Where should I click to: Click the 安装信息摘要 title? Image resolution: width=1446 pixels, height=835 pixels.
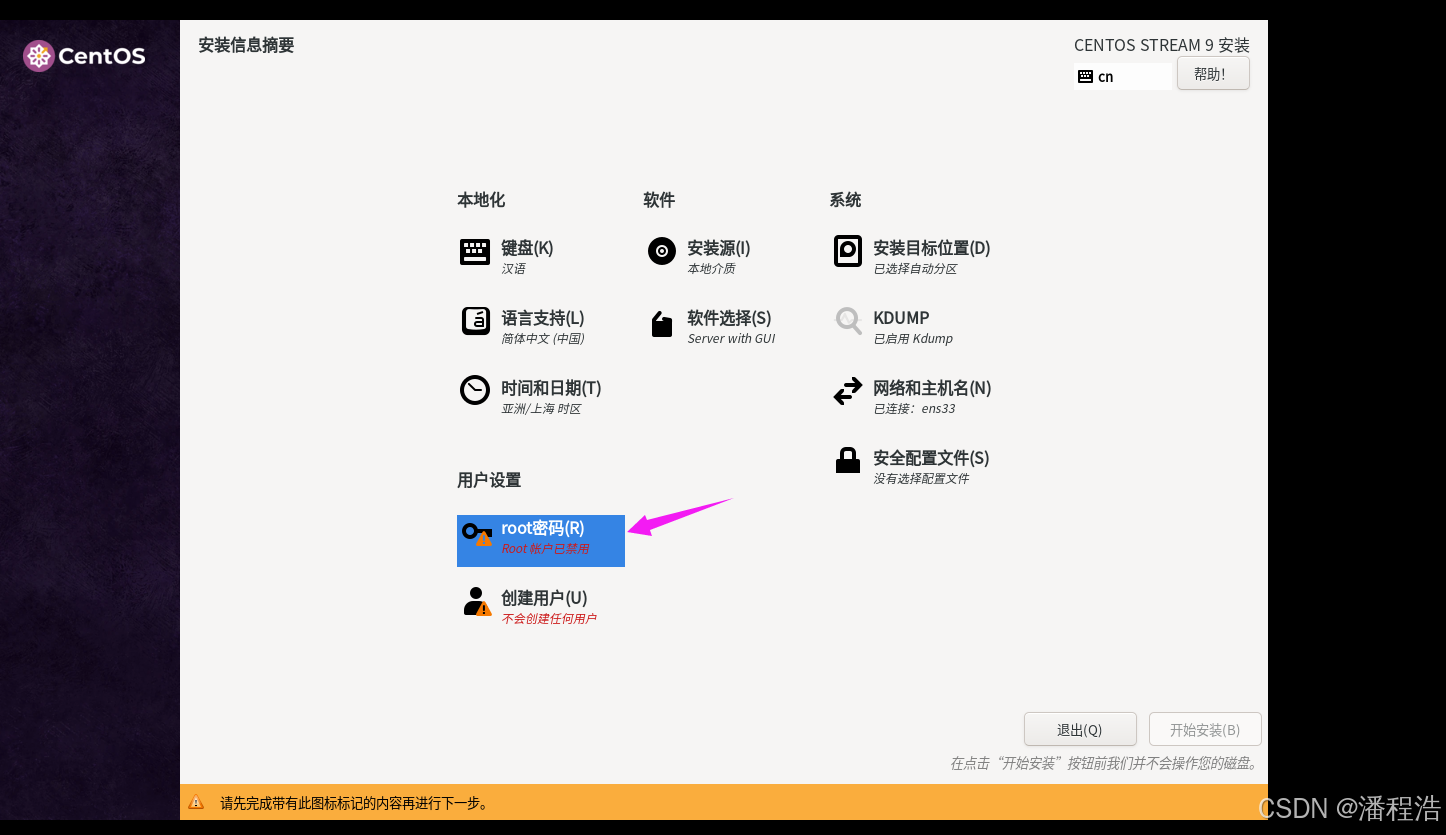pos(246,45)
